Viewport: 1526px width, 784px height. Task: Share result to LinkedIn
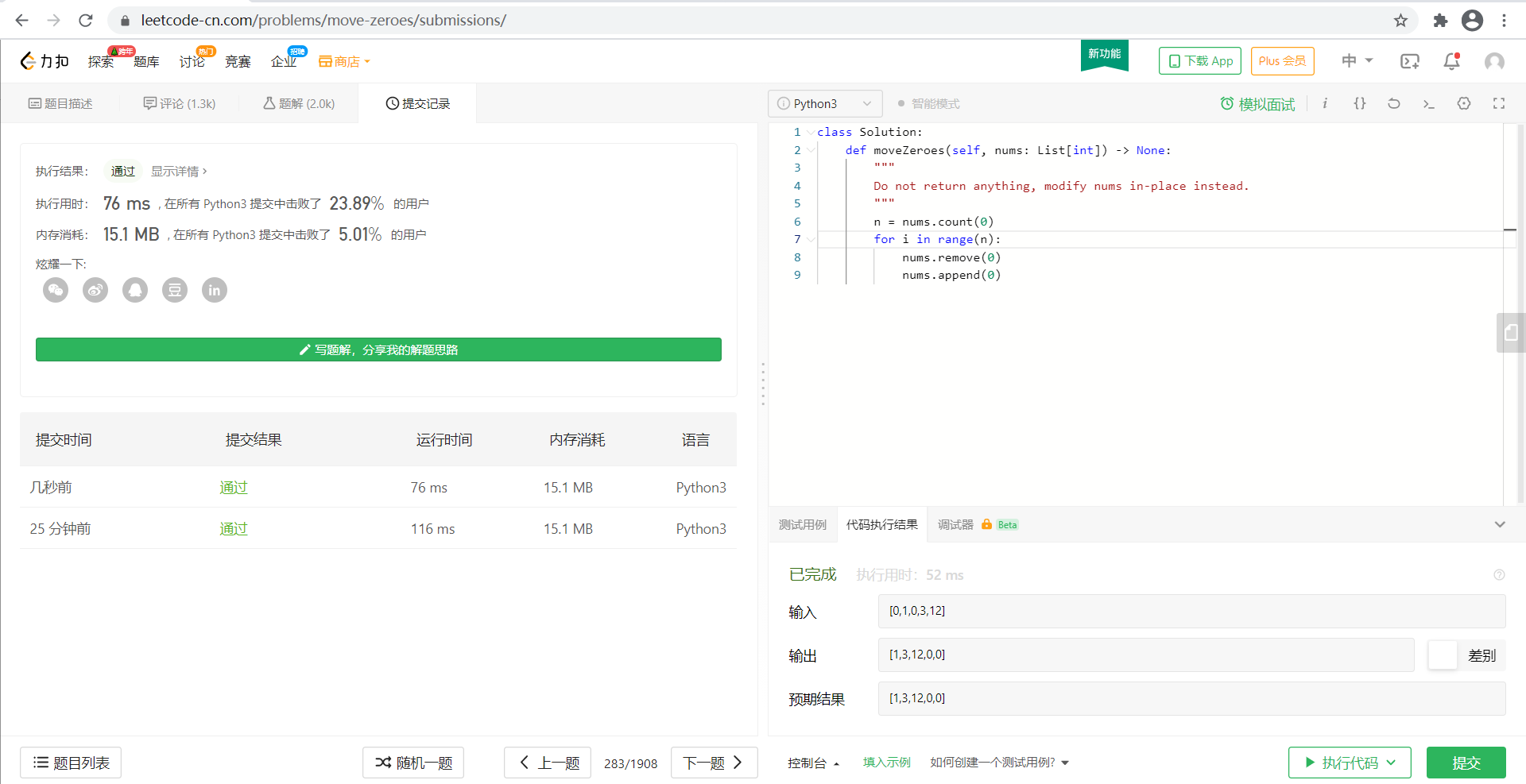coord(214,290)
